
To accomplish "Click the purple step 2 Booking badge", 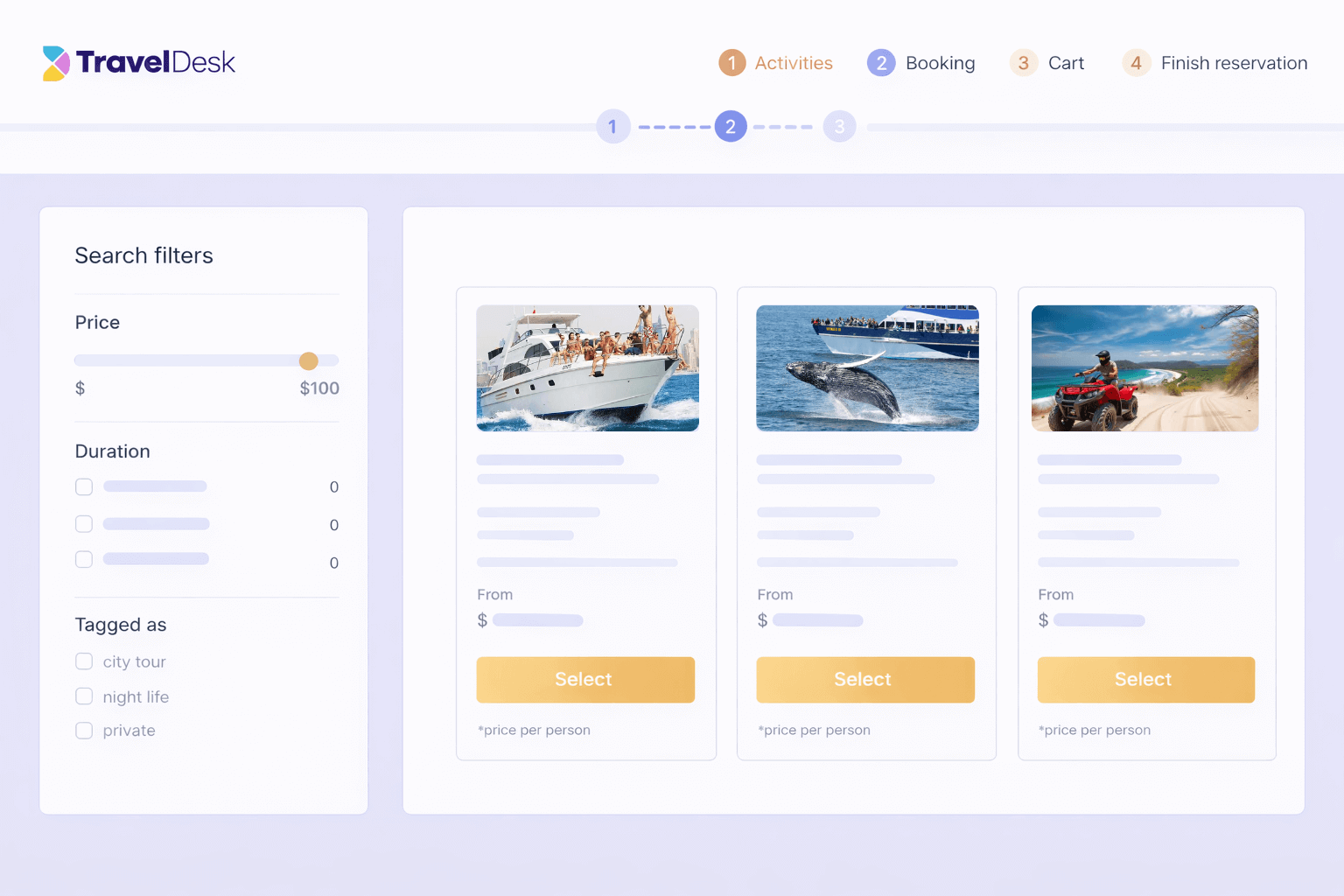I will pos(880,63).
